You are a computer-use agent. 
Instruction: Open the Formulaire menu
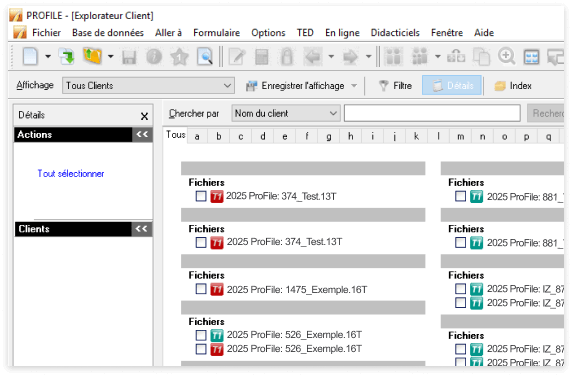coord(216,33)
